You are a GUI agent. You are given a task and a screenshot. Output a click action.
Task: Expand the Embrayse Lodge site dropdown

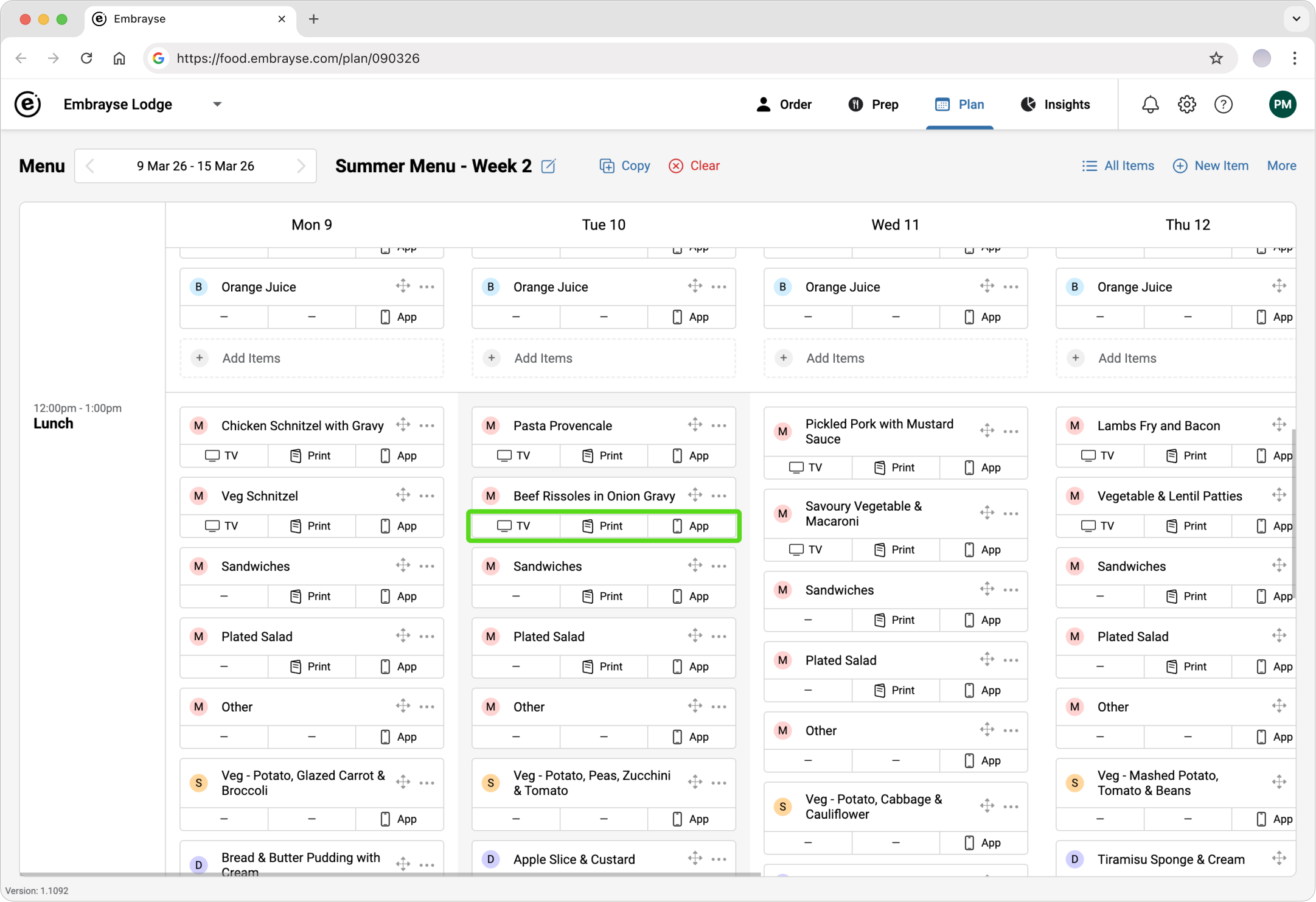217,104
